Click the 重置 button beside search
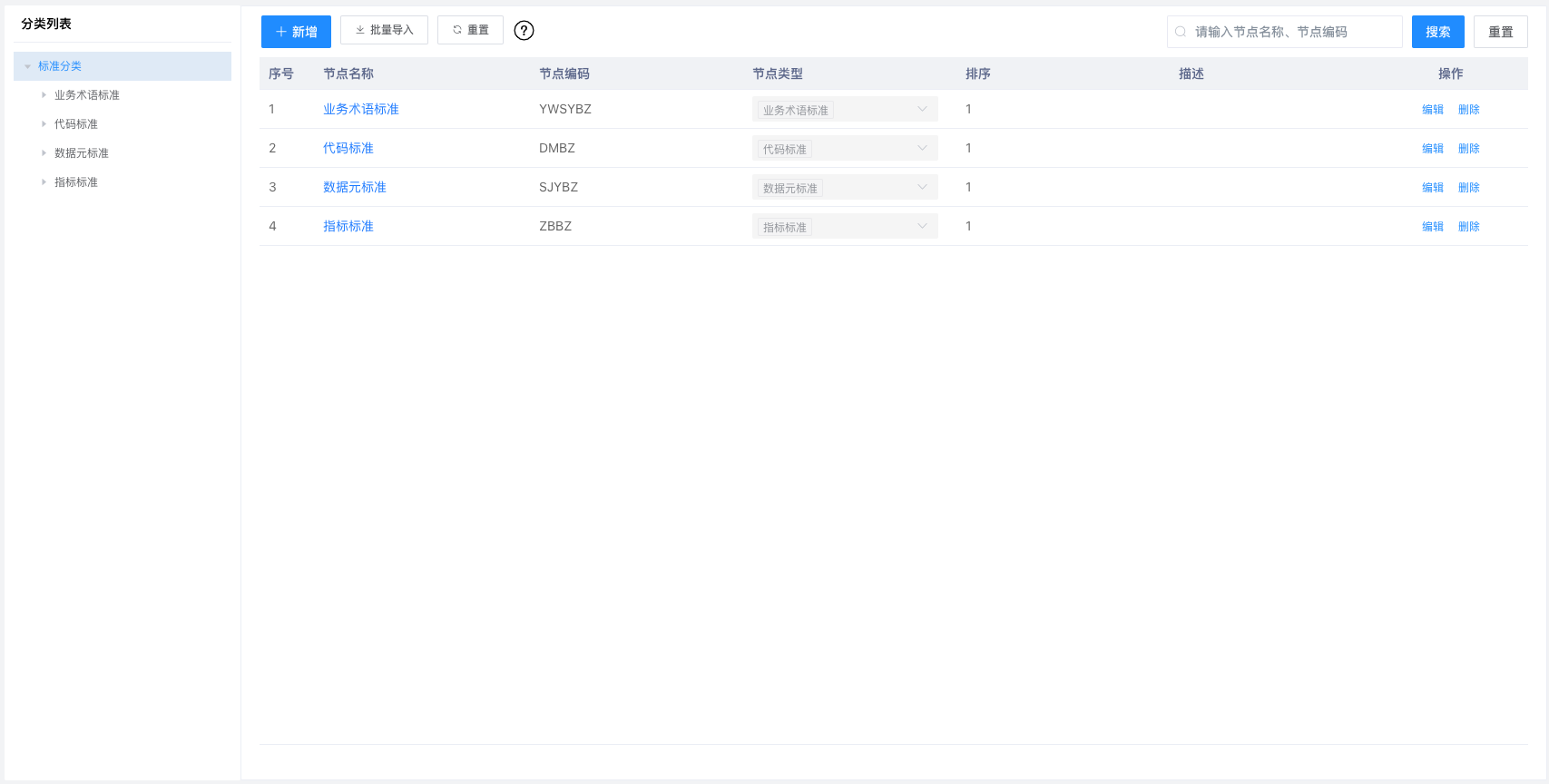The width and height of the screenshot is (1549, 784). click(1500, 32)
